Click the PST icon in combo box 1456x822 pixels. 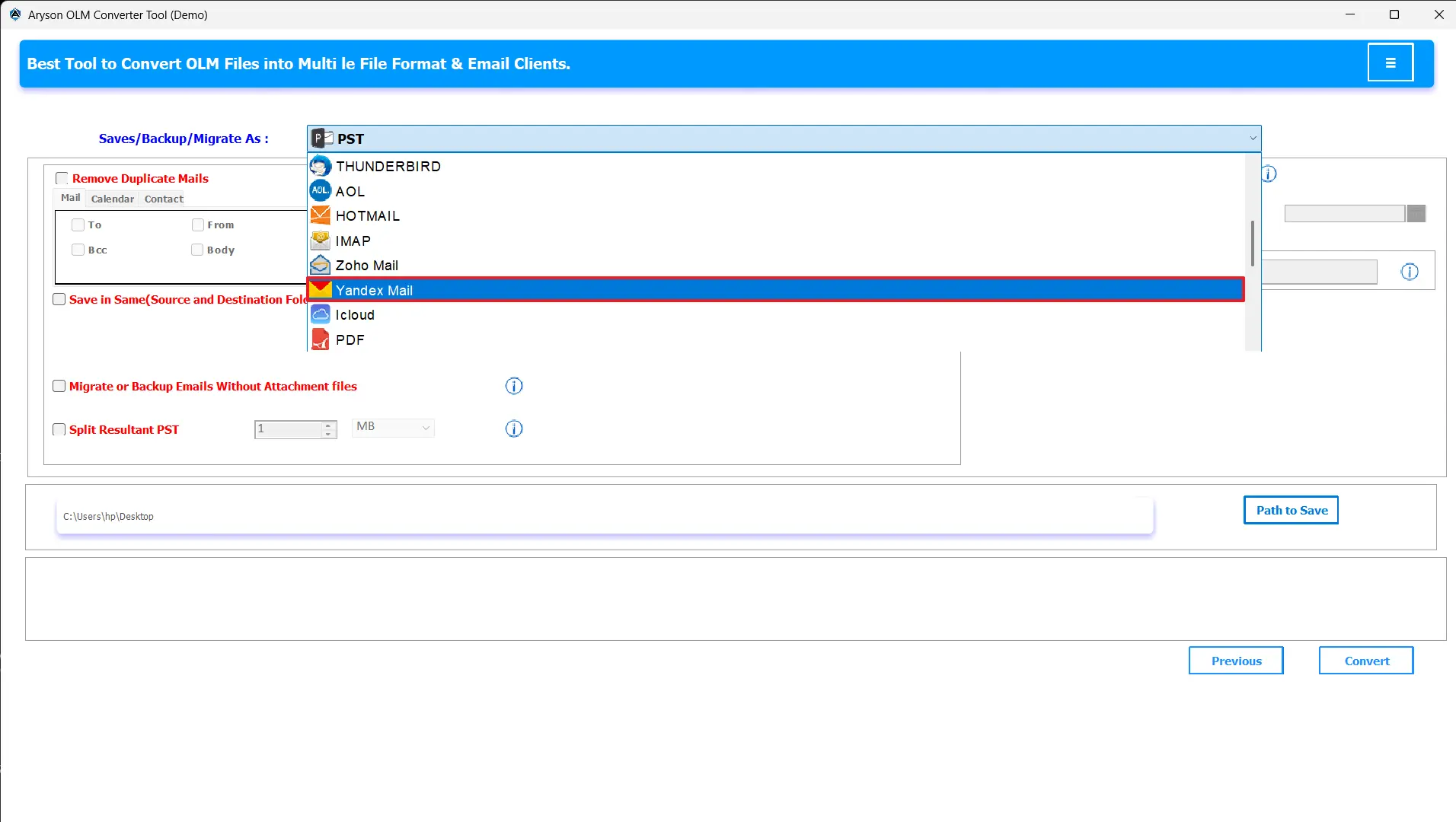pyautogui.click(x=323, y=139)
